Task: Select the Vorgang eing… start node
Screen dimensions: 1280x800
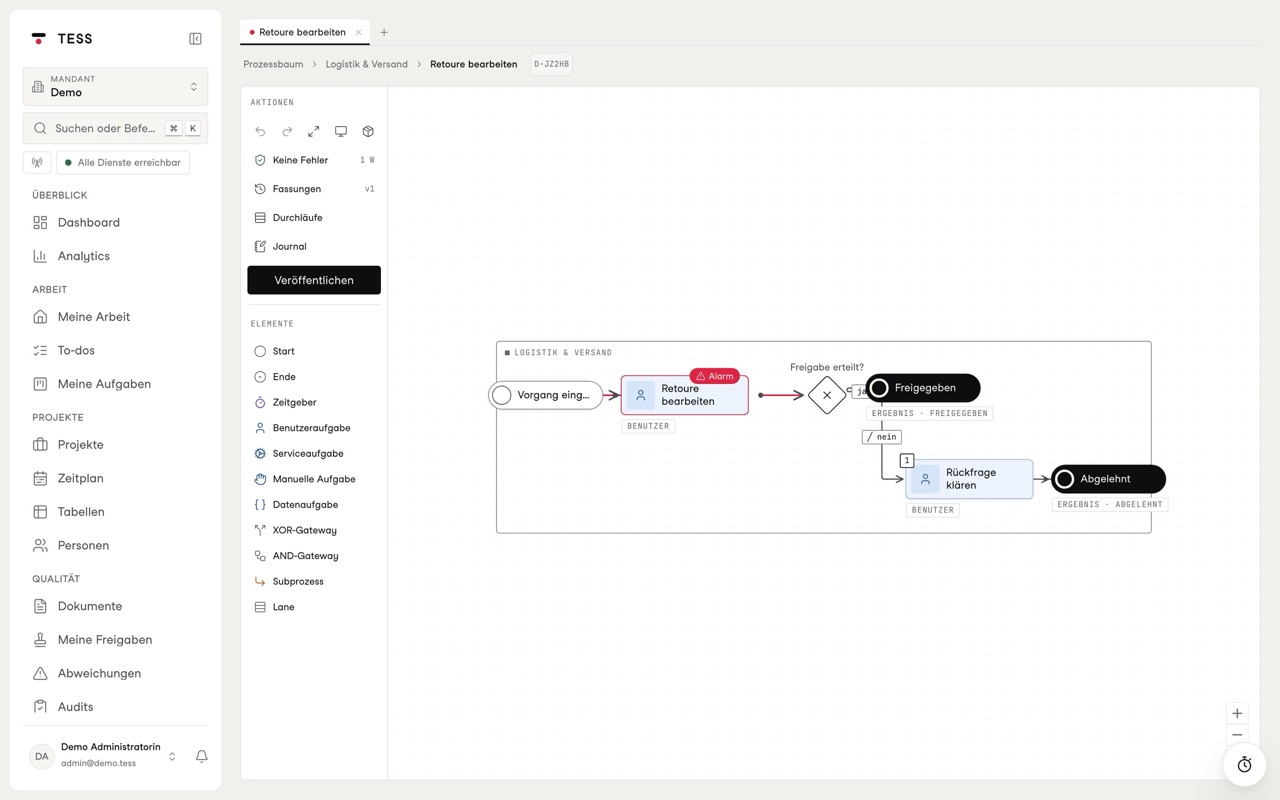Action: point(545,395)
